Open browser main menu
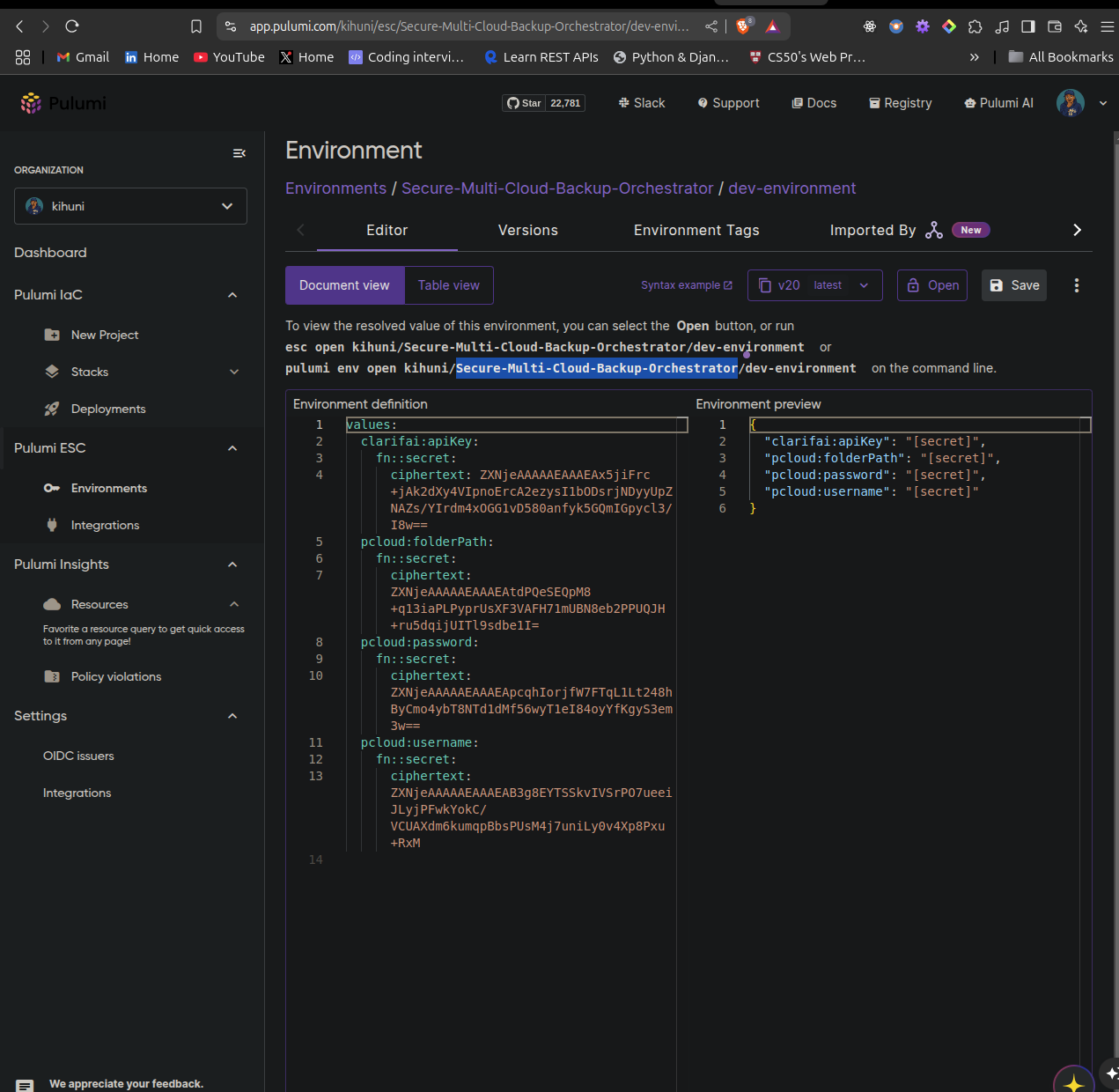 pyautogui.click(x=1108, y=26)
